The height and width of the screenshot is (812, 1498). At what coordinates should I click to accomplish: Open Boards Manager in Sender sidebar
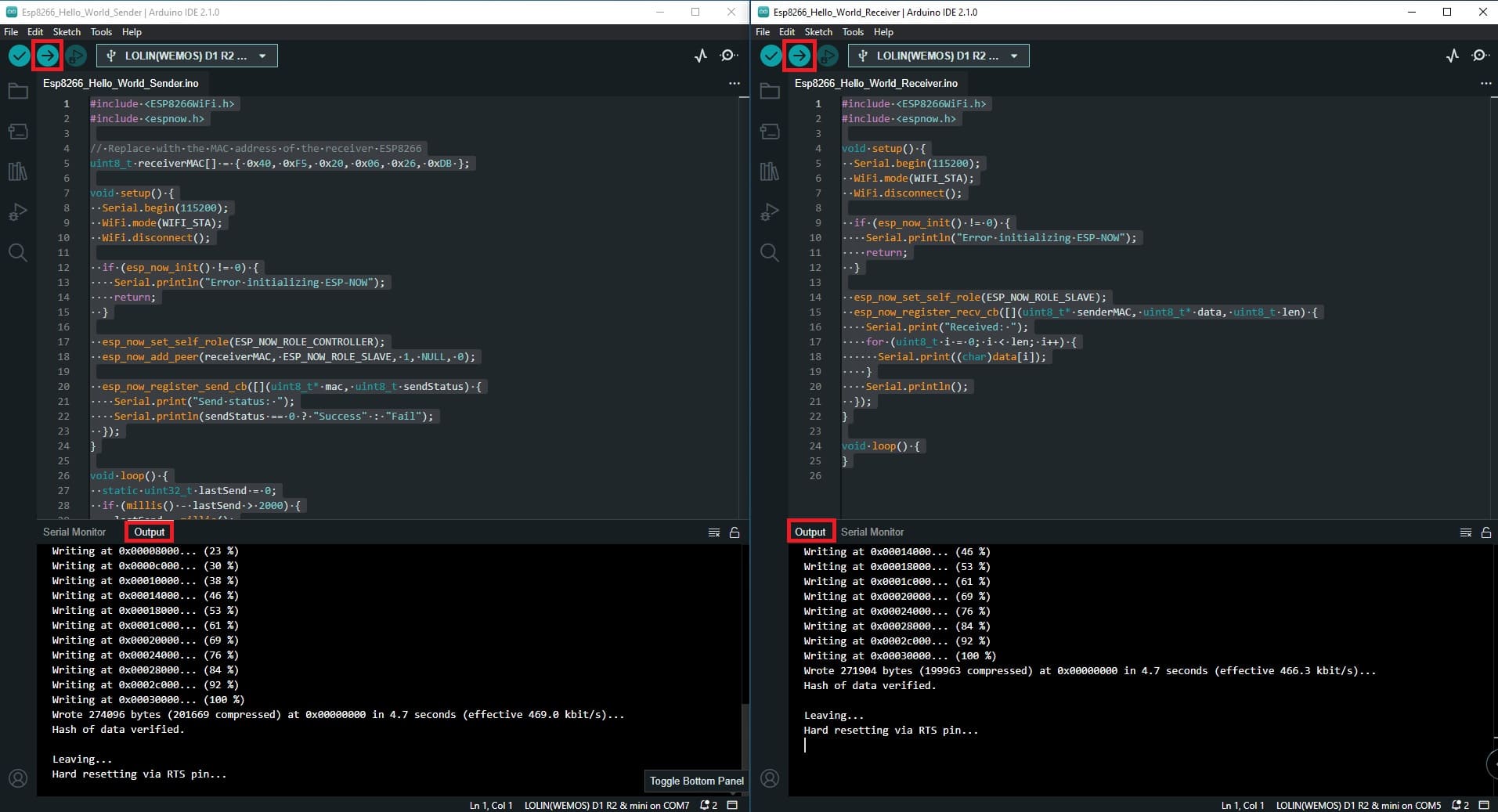pos(18,132)
